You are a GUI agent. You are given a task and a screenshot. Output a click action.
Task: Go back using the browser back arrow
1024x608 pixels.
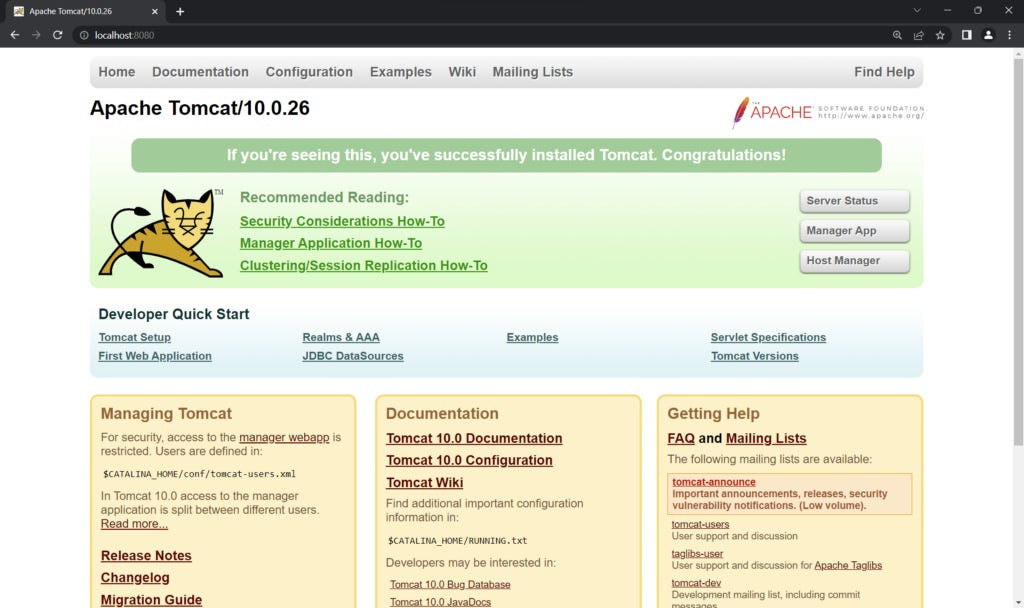click(14, 35)
